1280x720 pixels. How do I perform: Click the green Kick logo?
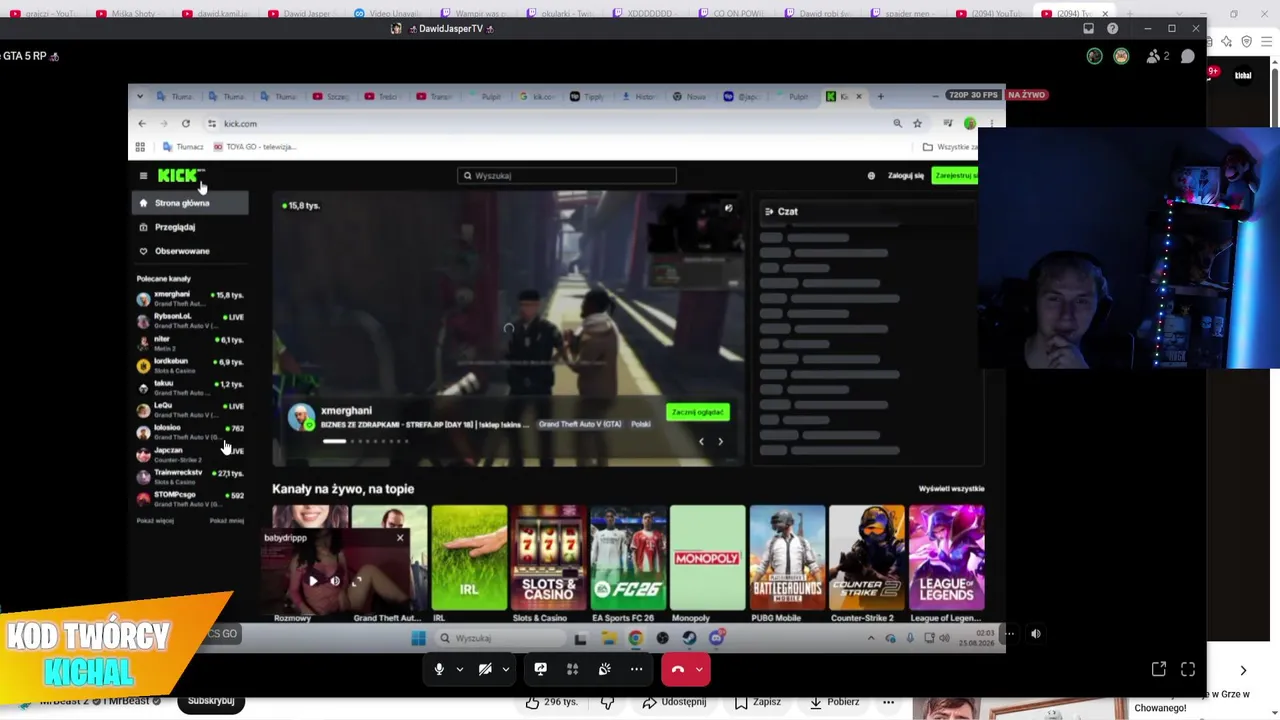coord(180,176)
